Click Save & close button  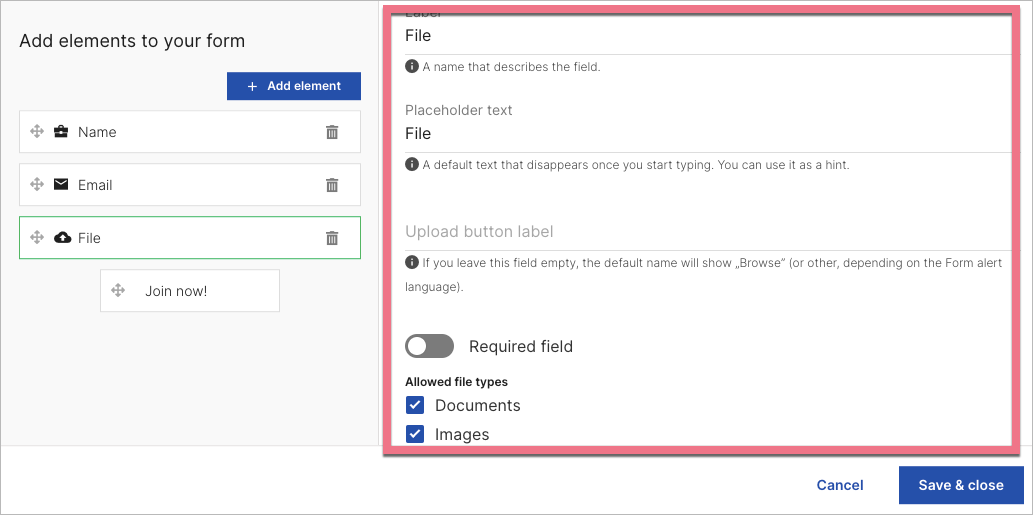(960, 485)
